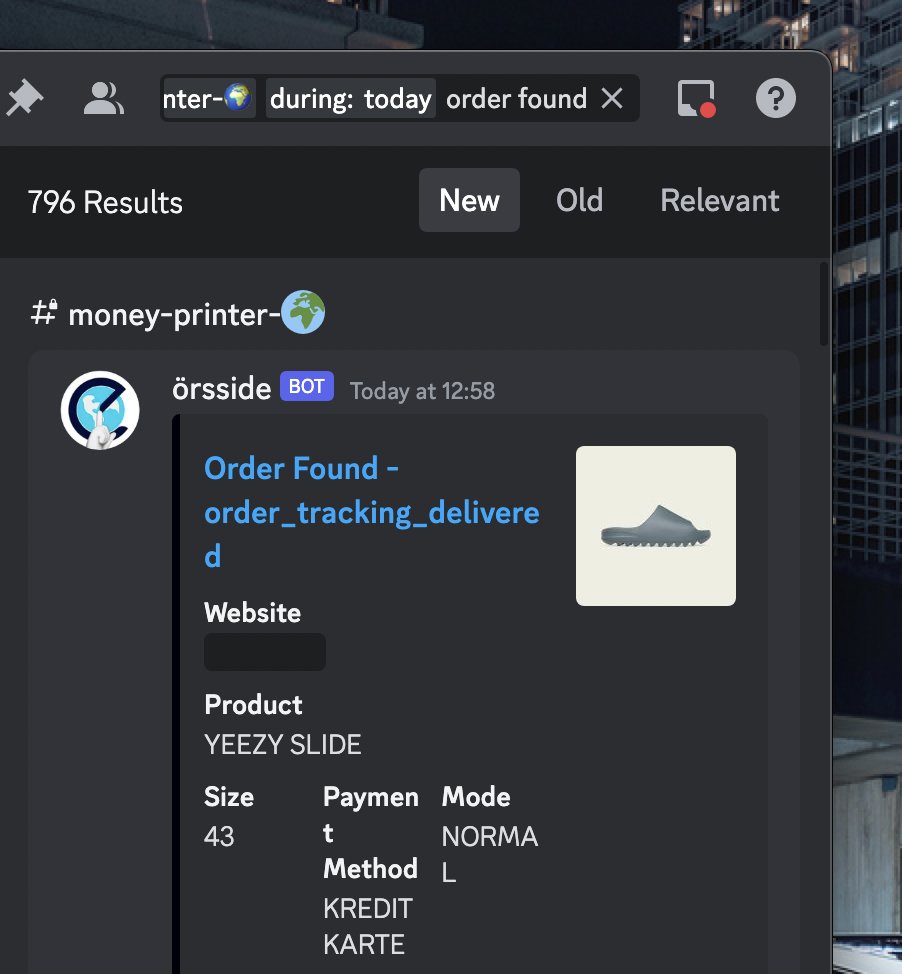This screenshot has width=902, height=974.
Task: Open Discord Help via the question mark icon
Action: pyautogui.click(x=775, y=97)
